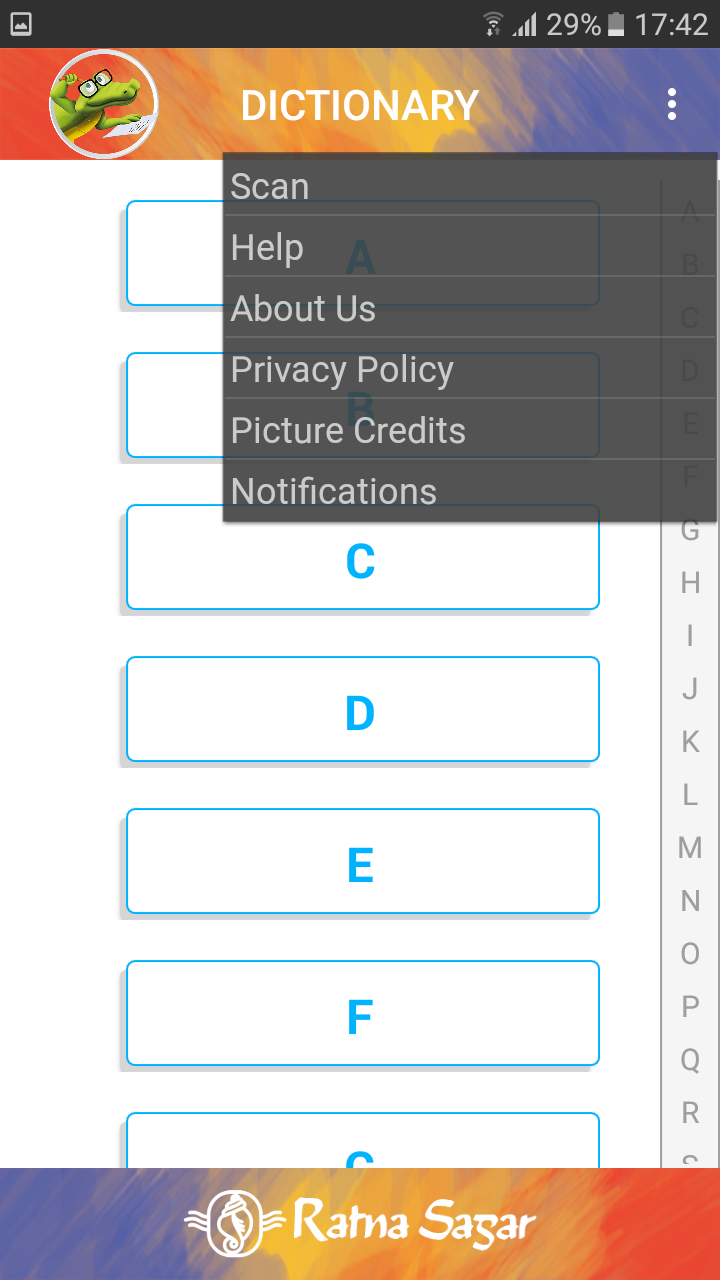Open Notifications menu entry
This screenshot has height=1280, width=720.
(470, 491)
